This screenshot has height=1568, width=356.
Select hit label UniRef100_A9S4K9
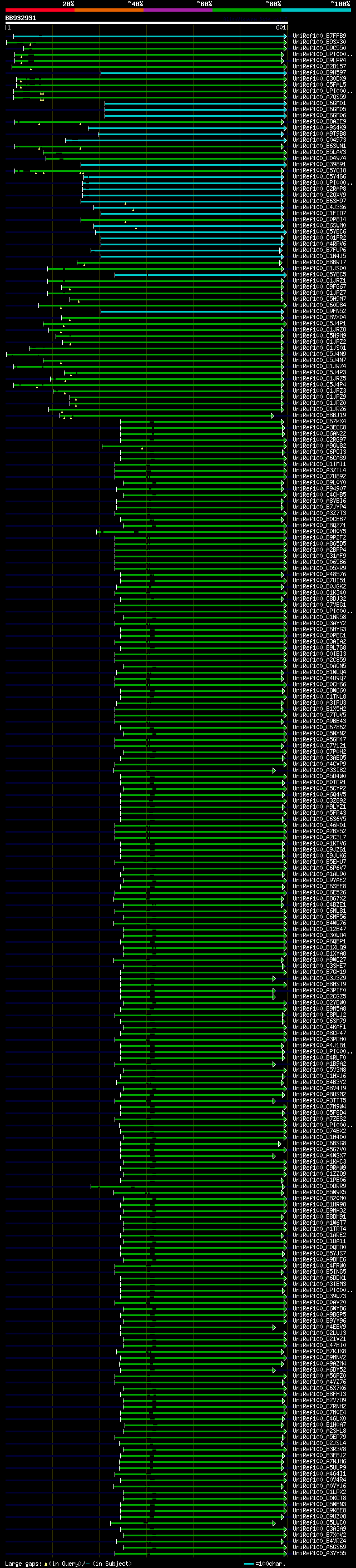319,128
